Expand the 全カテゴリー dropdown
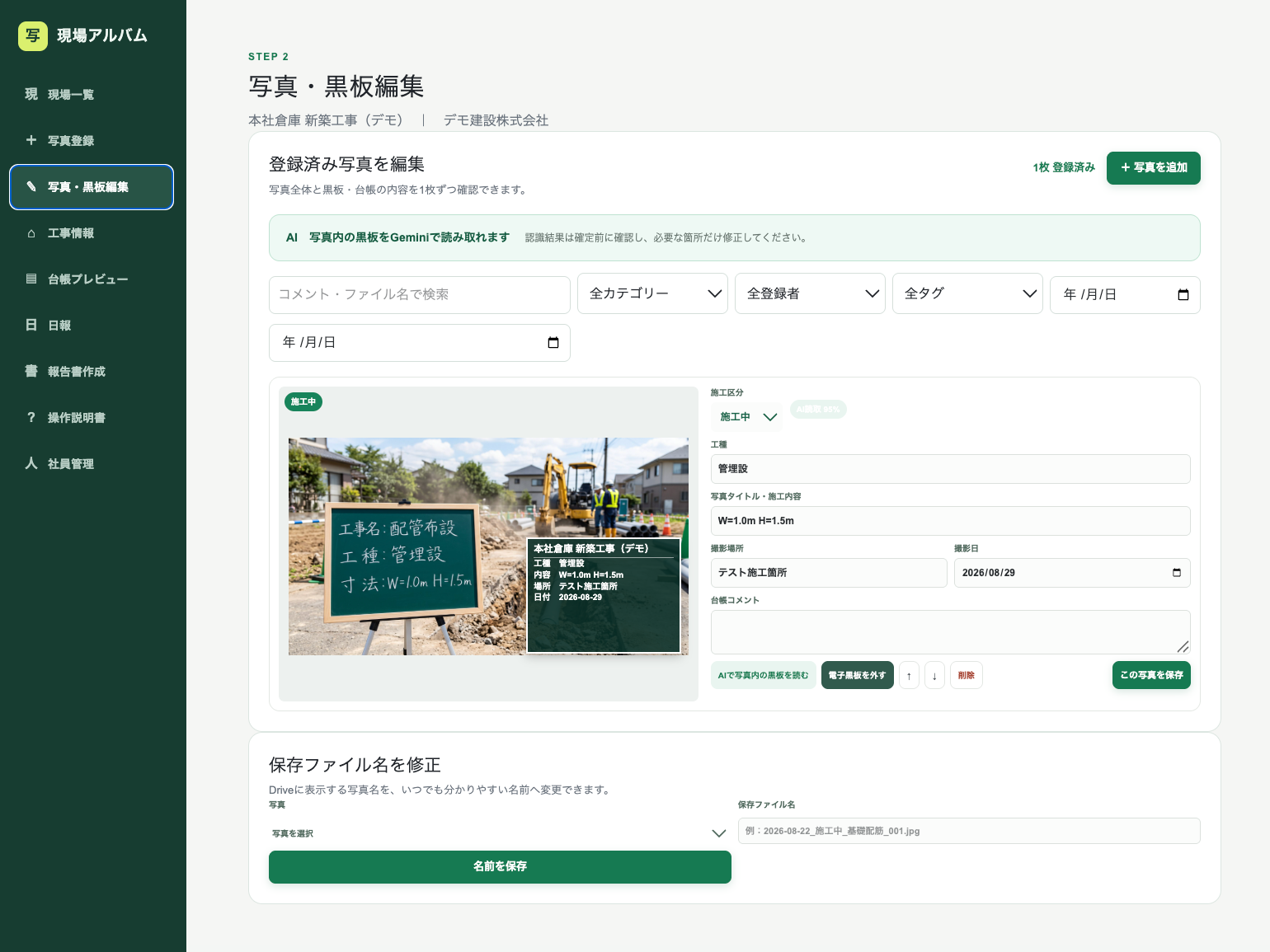Viewport: 1270px width, 952px height. coord(652,293)
